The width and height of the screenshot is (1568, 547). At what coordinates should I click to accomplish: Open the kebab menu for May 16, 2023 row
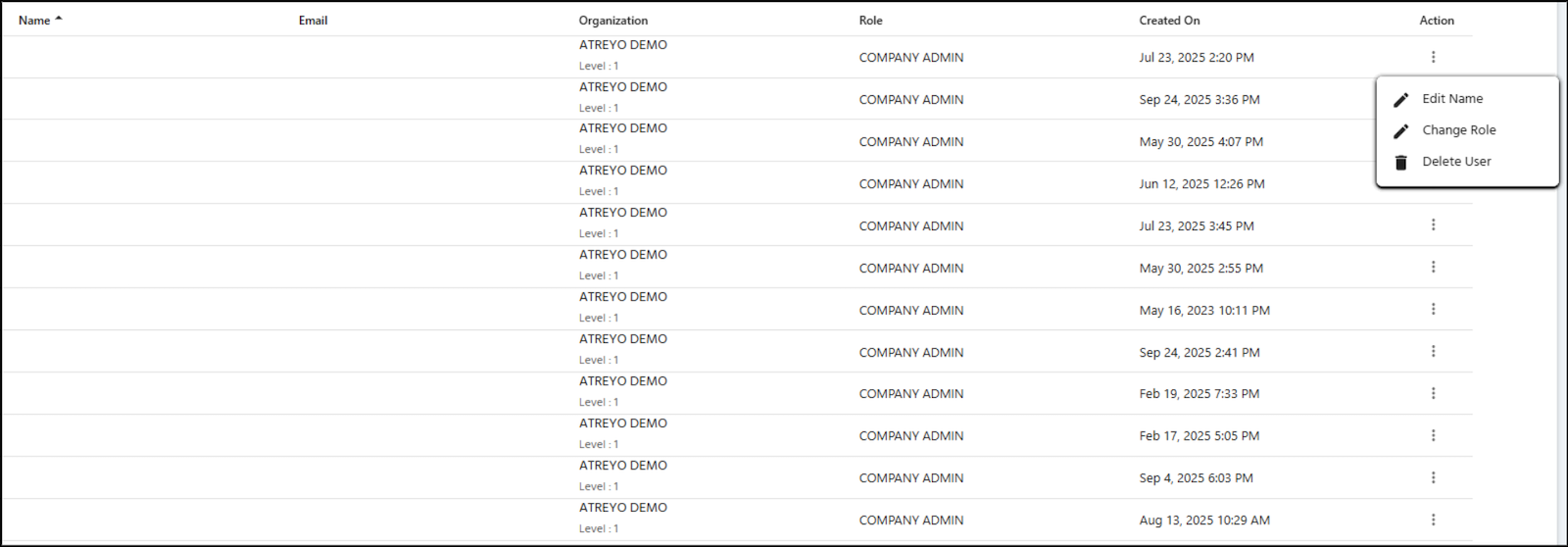[1433, 310]
